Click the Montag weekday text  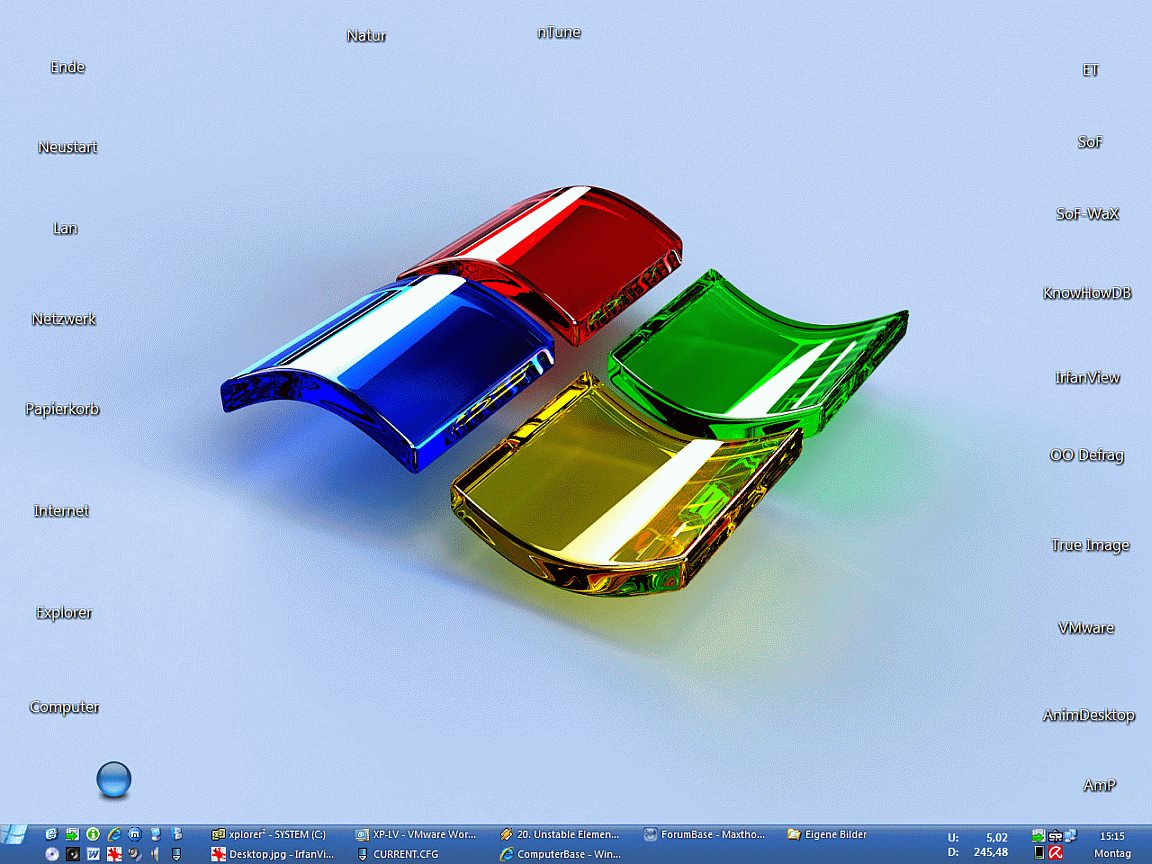tap(1112, 854)
